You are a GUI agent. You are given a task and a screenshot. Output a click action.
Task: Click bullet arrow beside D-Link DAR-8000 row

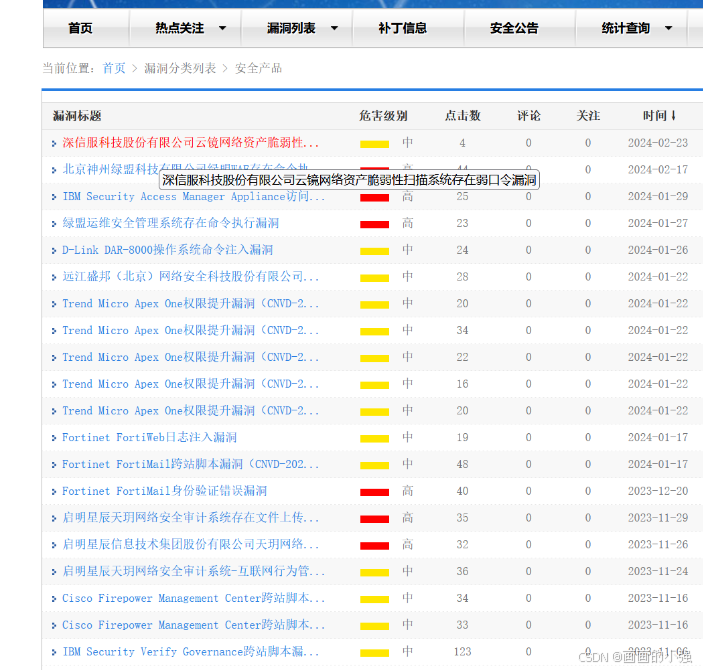point(54,250)
